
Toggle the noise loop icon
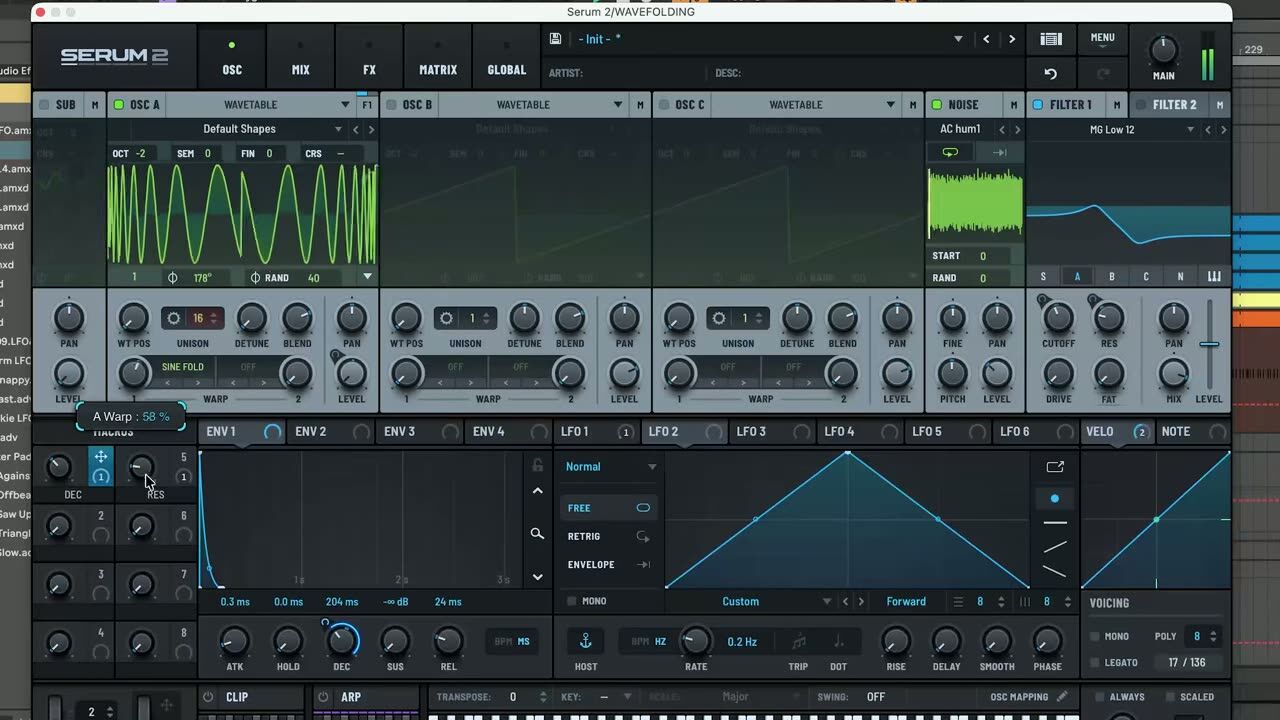point(950,152)
